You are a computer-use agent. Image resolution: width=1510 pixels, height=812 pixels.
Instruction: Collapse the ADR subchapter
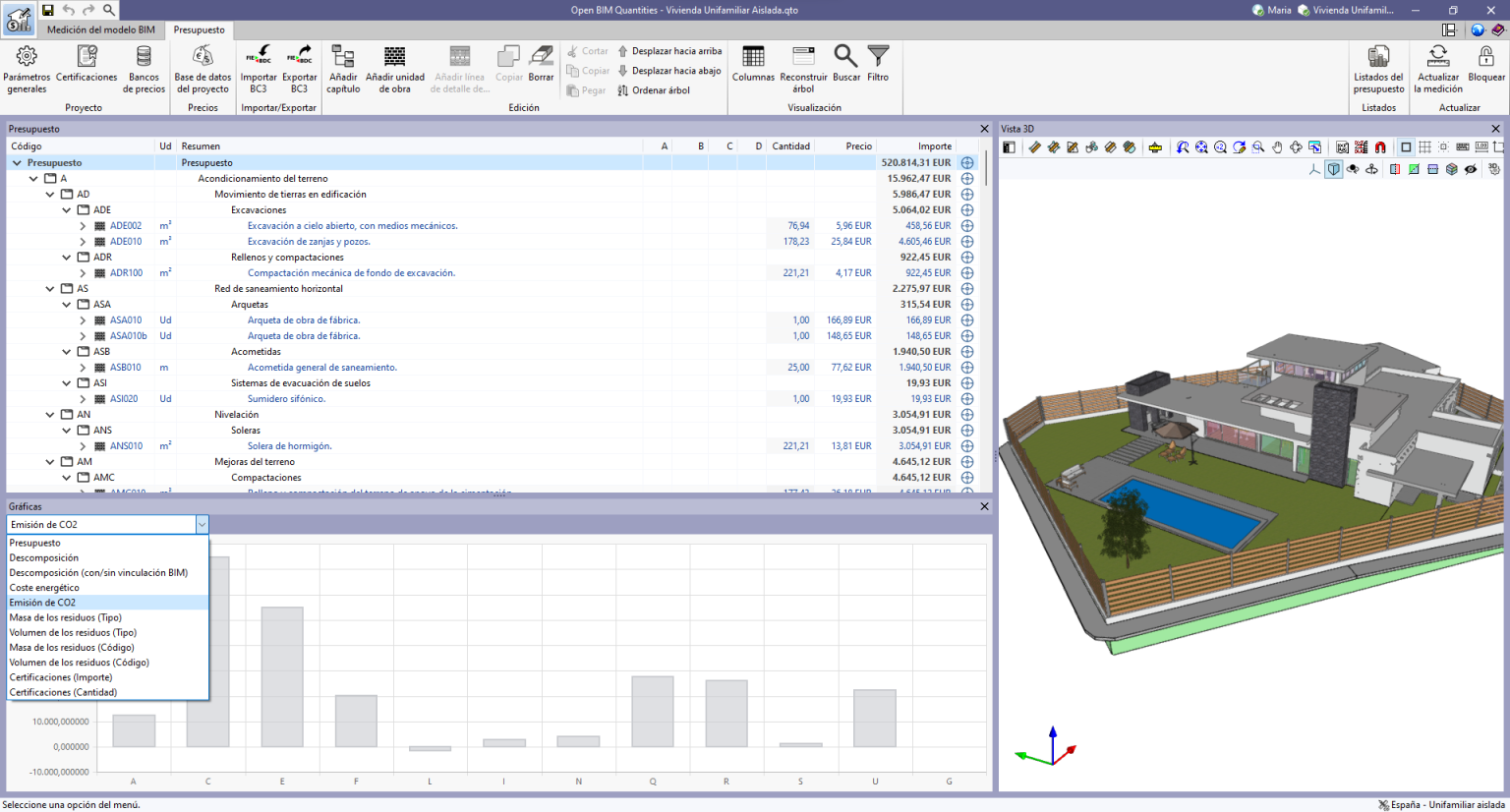pos(67,258)
